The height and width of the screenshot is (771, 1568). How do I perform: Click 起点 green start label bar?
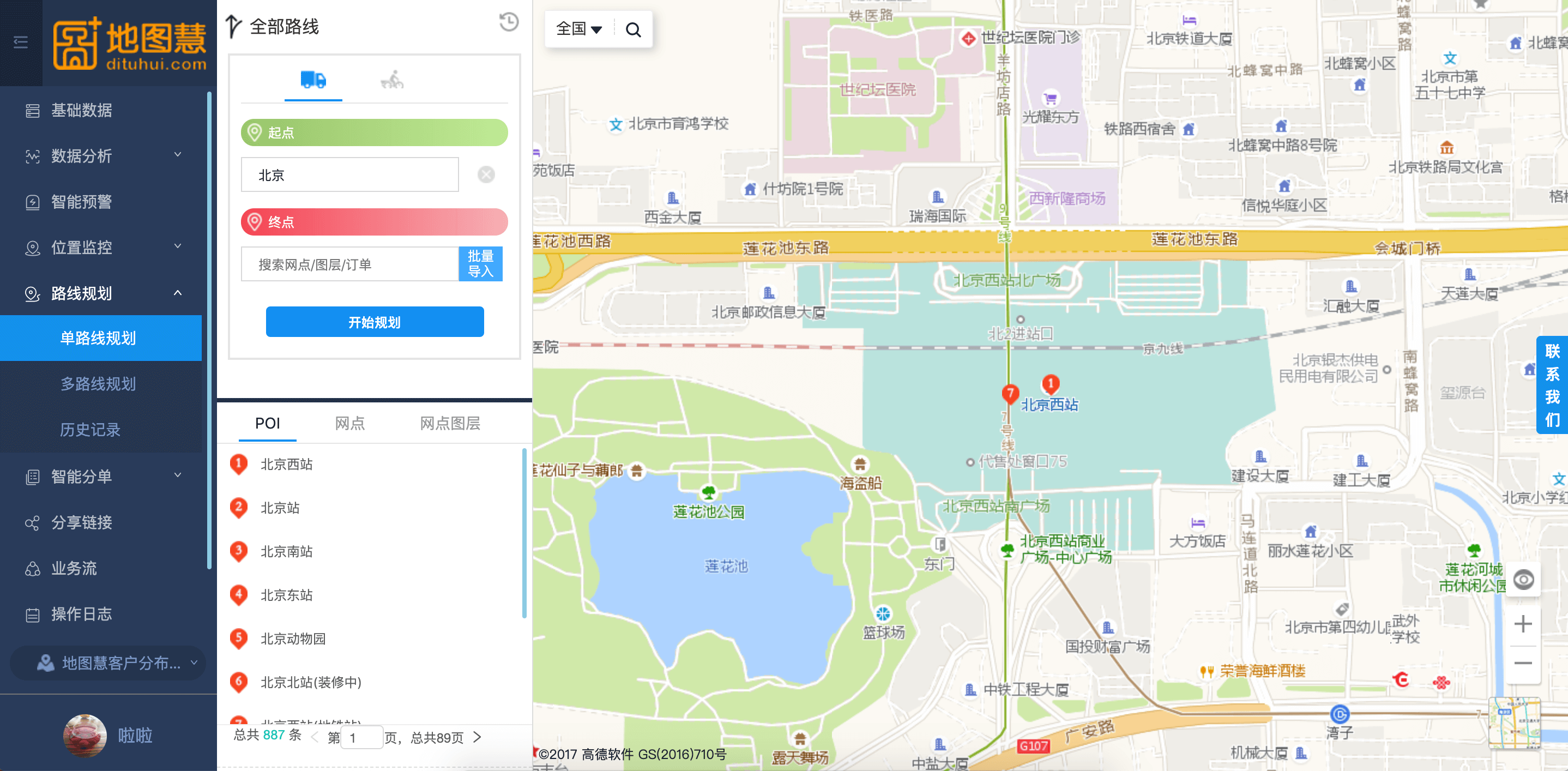point(375,132)
